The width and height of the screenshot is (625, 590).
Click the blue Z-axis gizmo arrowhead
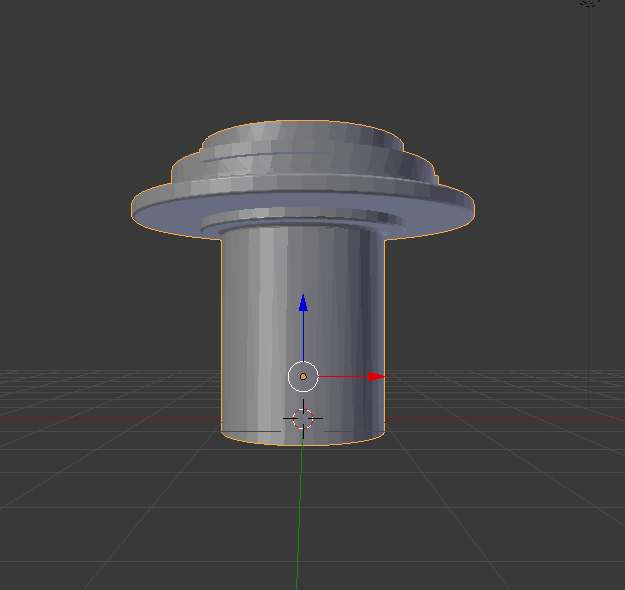coord(303,303)
